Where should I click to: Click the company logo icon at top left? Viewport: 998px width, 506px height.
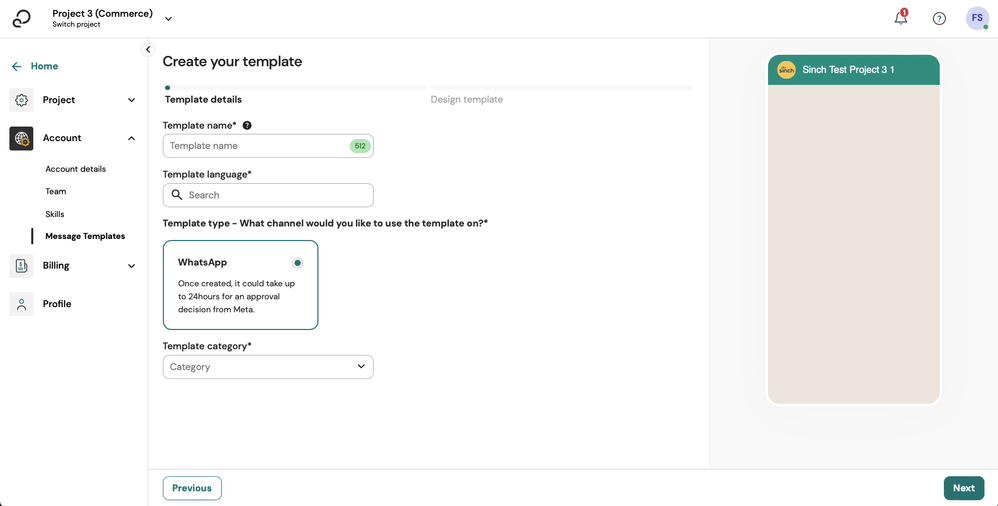22,18
